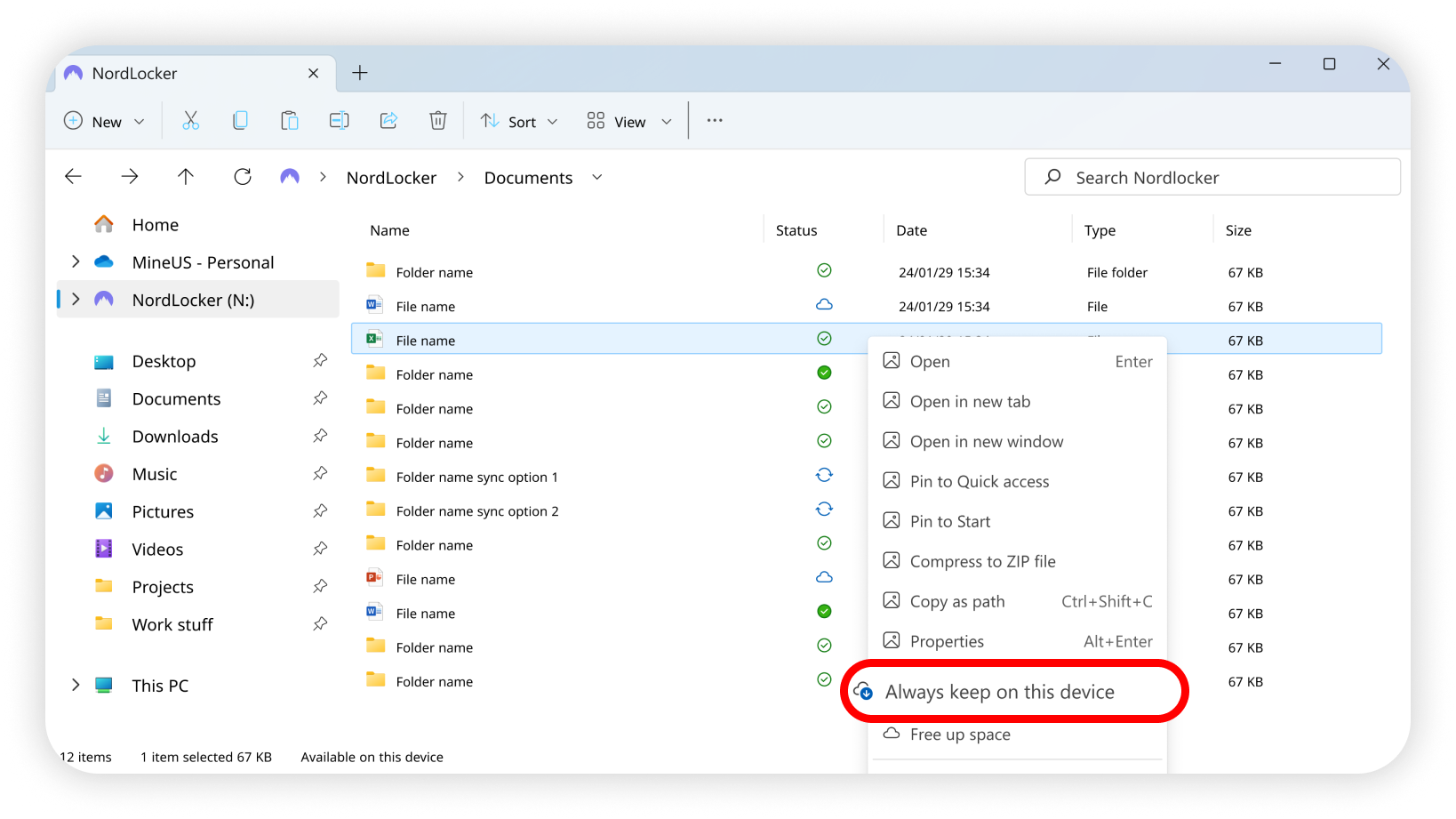Screen dimensions: 1456x819
Task: Click pin icon next to Pictures
Action: point(320,511)
